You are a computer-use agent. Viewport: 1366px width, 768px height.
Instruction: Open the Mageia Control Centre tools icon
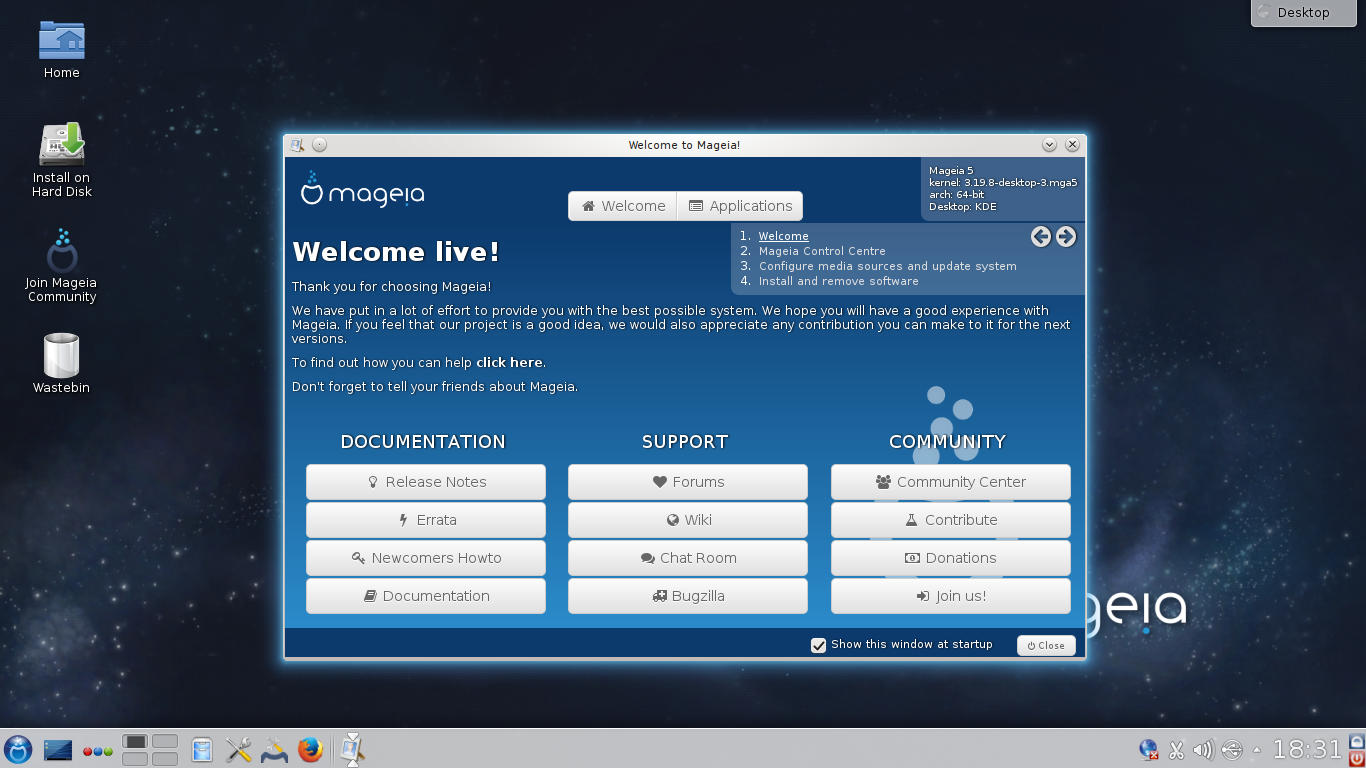click(237, 749)
